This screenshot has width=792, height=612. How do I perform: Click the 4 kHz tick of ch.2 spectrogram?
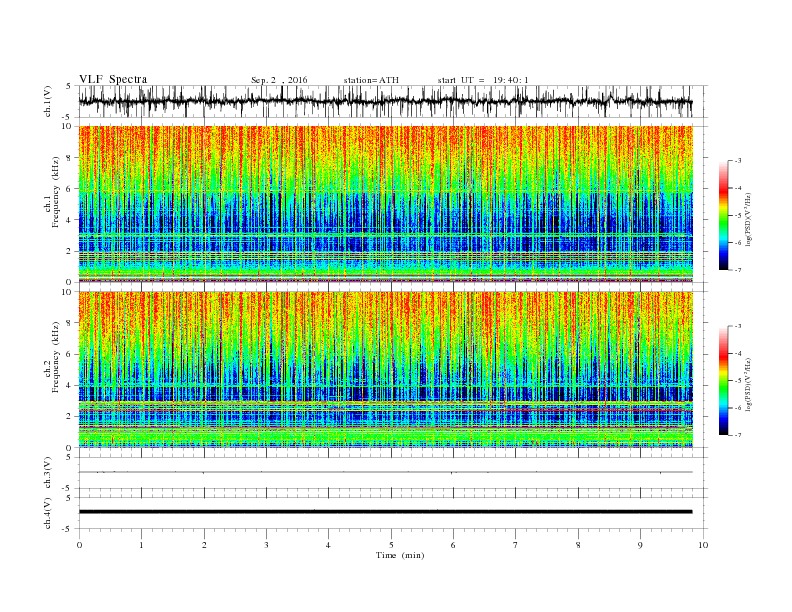coord(69,386)
